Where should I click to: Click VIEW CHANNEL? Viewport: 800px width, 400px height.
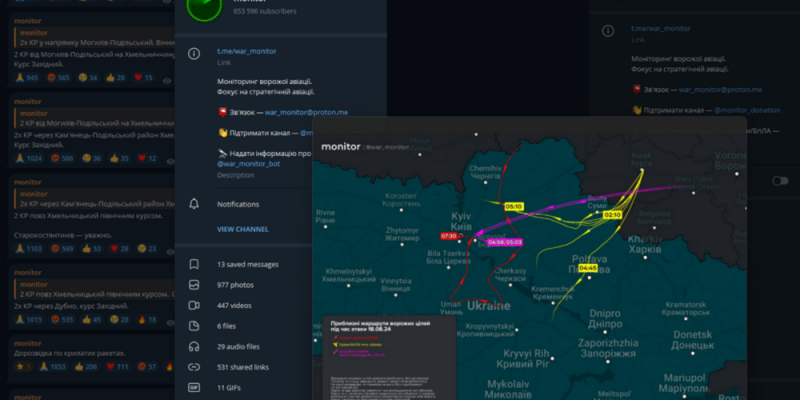tap(243, 229)
